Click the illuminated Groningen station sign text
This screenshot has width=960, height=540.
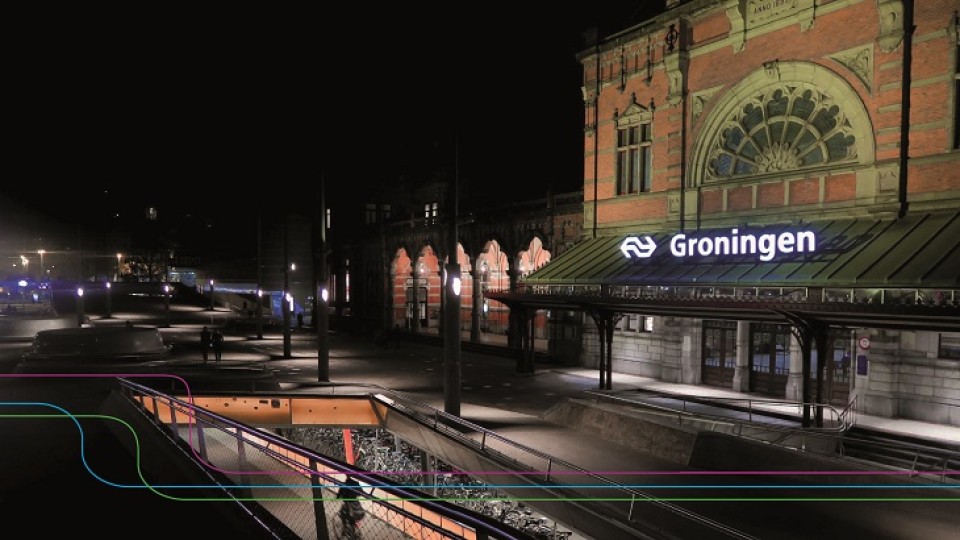click(x=742, y=245)
